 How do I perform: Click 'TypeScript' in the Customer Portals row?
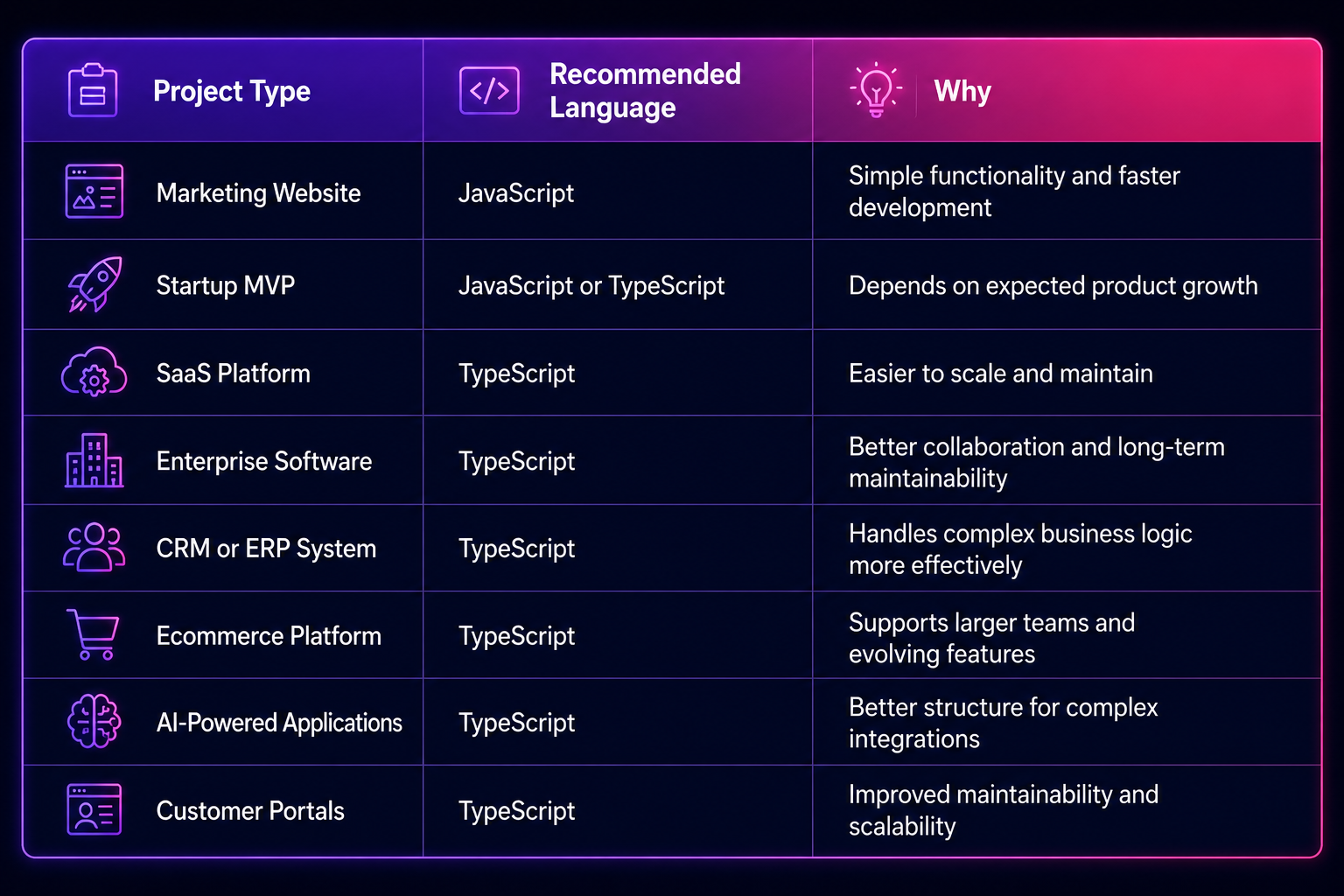tap(516, 812)
